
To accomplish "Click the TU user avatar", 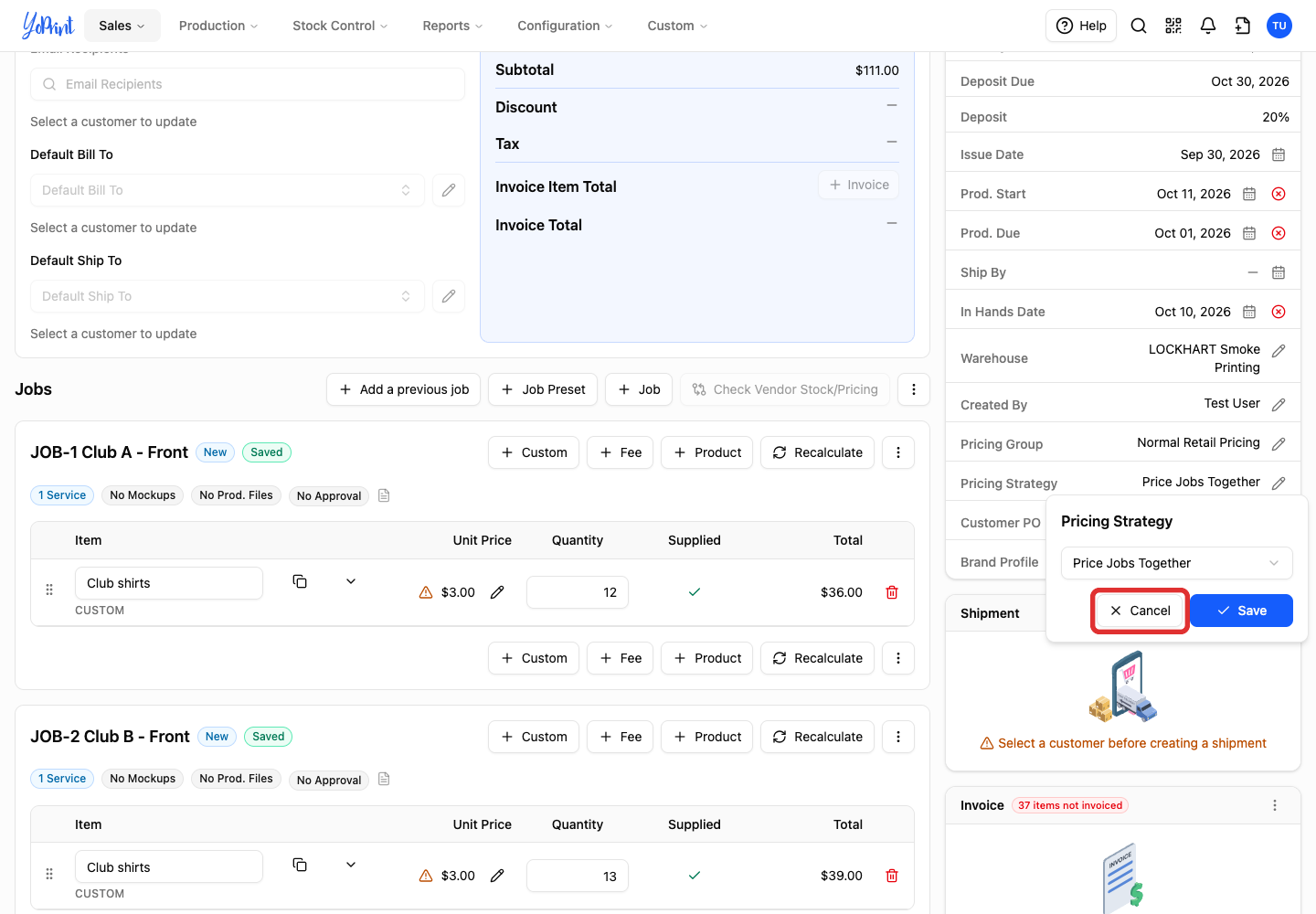I will click(x=1279, y=26).
